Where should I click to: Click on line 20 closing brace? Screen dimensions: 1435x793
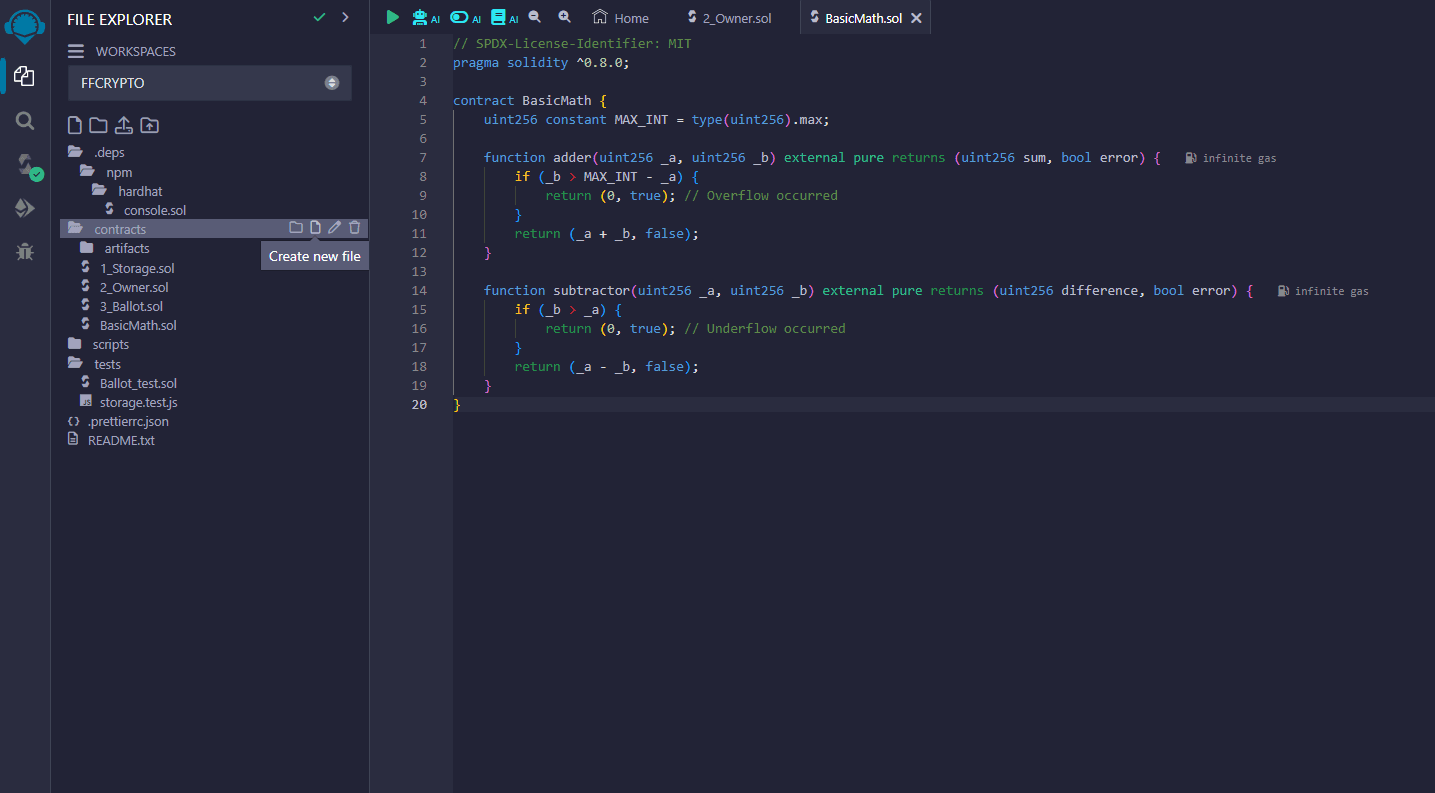(x=457, y=405)
